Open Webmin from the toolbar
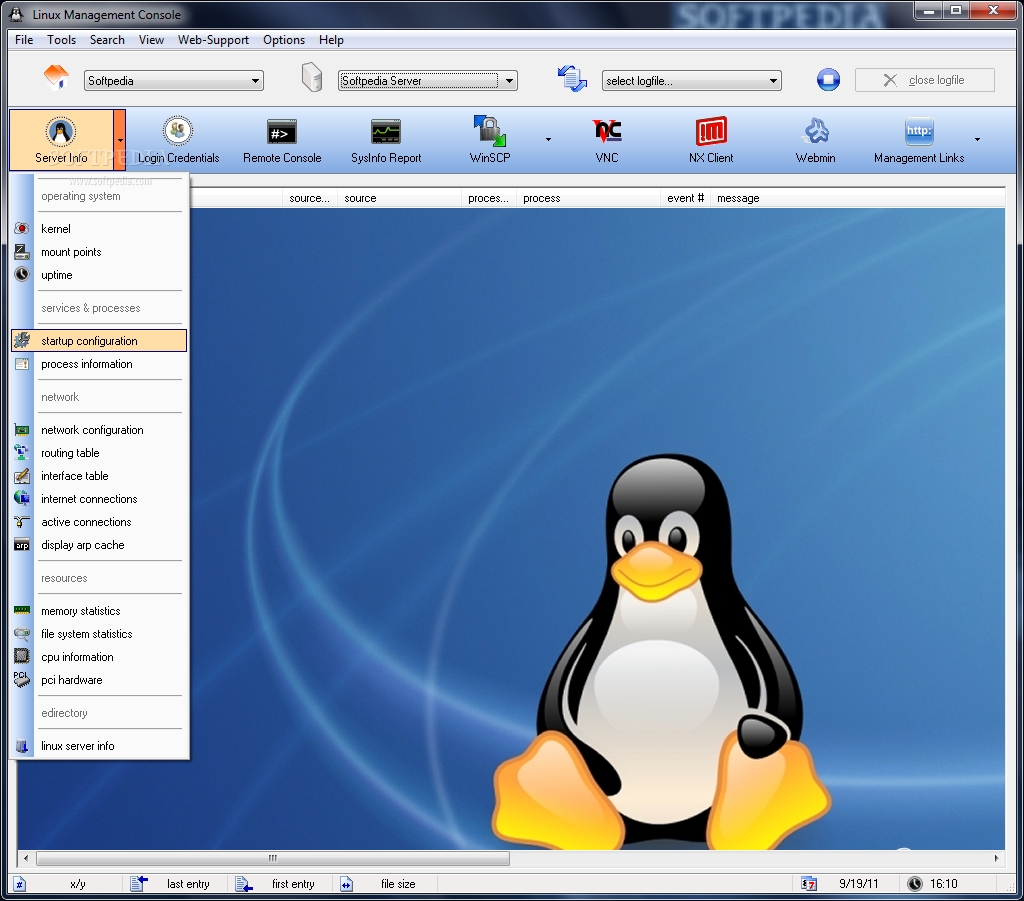 (x=815, y=140)
